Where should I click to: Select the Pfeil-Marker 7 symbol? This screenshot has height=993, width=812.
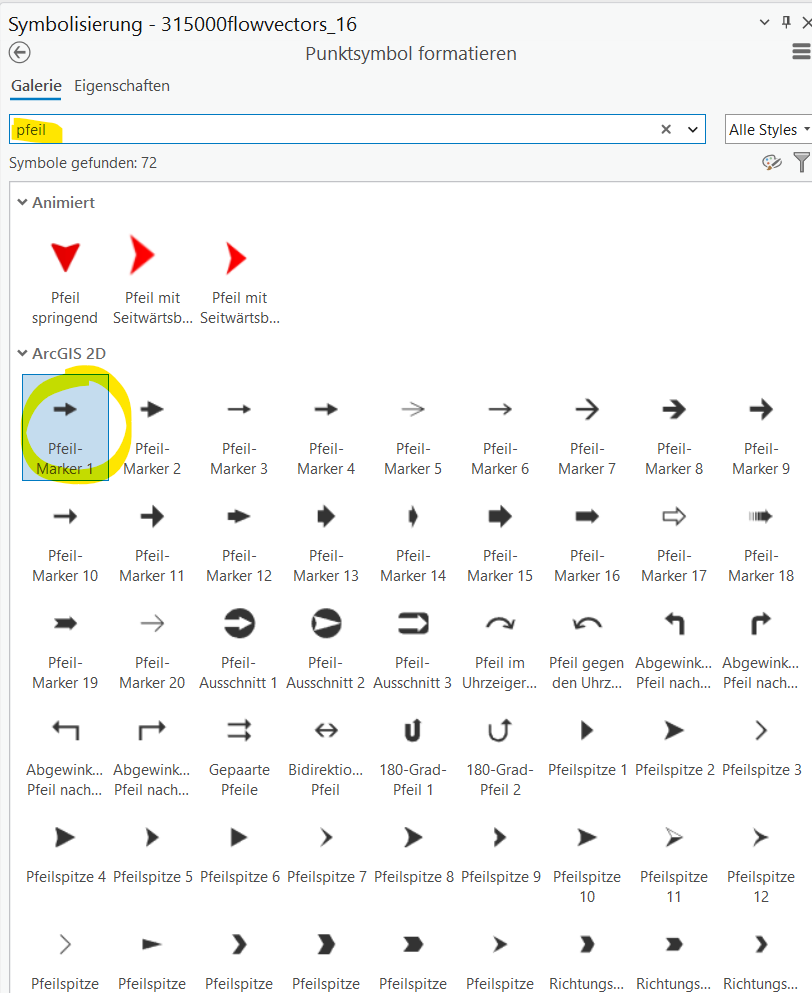[x=587, y=427]
